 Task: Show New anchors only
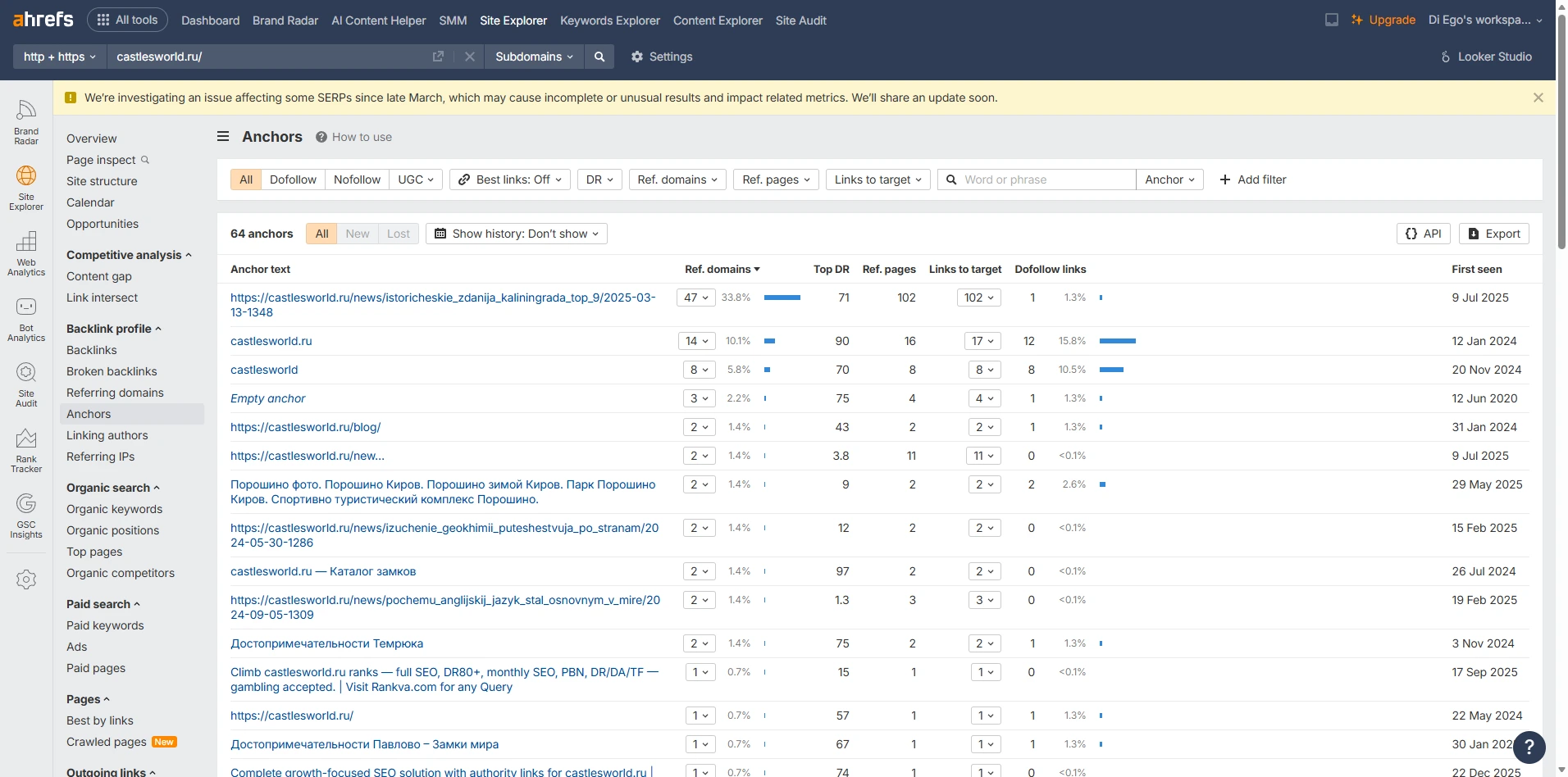358,234
